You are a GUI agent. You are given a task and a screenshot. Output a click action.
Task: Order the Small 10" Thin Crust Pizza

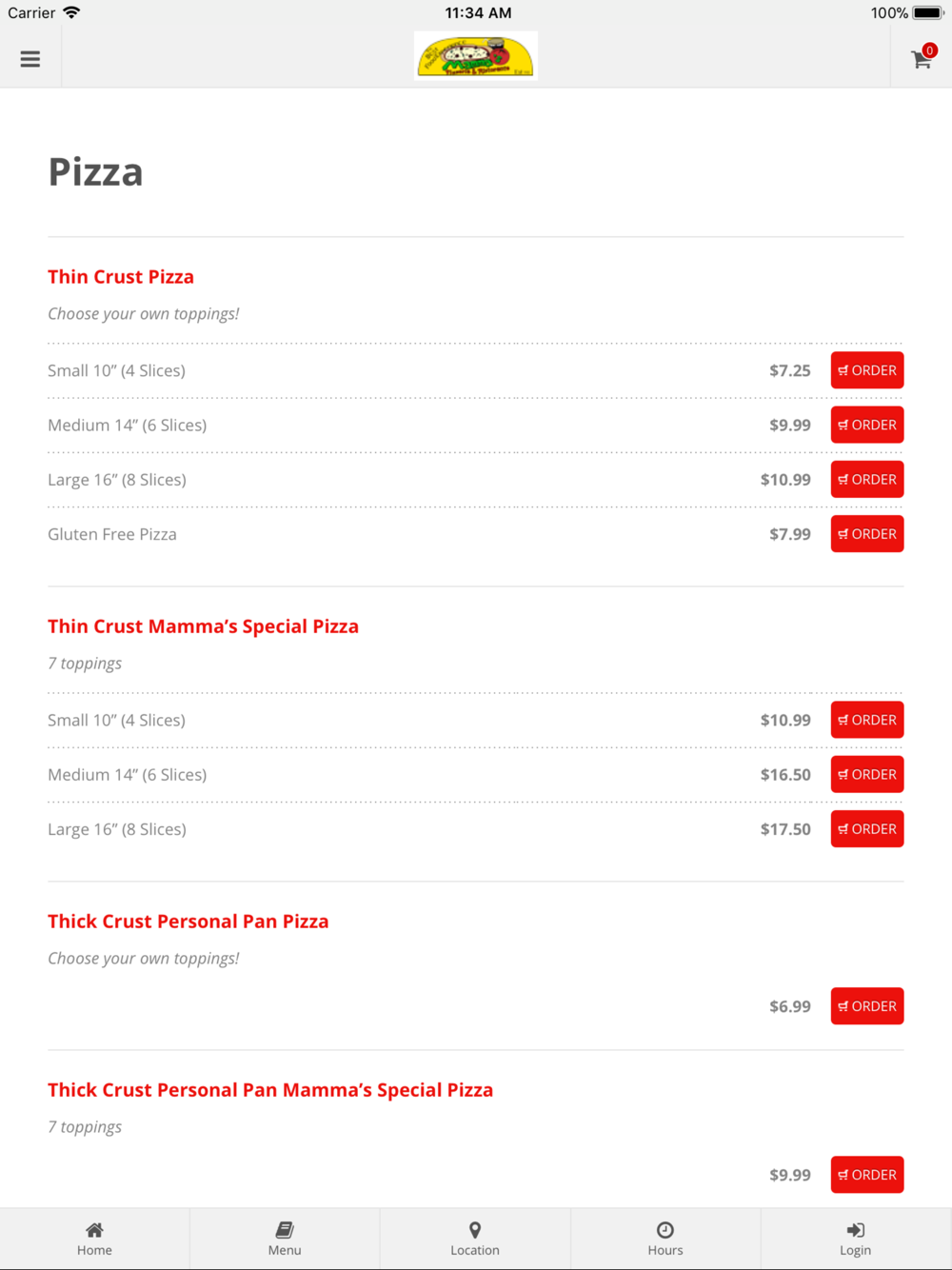867,370
